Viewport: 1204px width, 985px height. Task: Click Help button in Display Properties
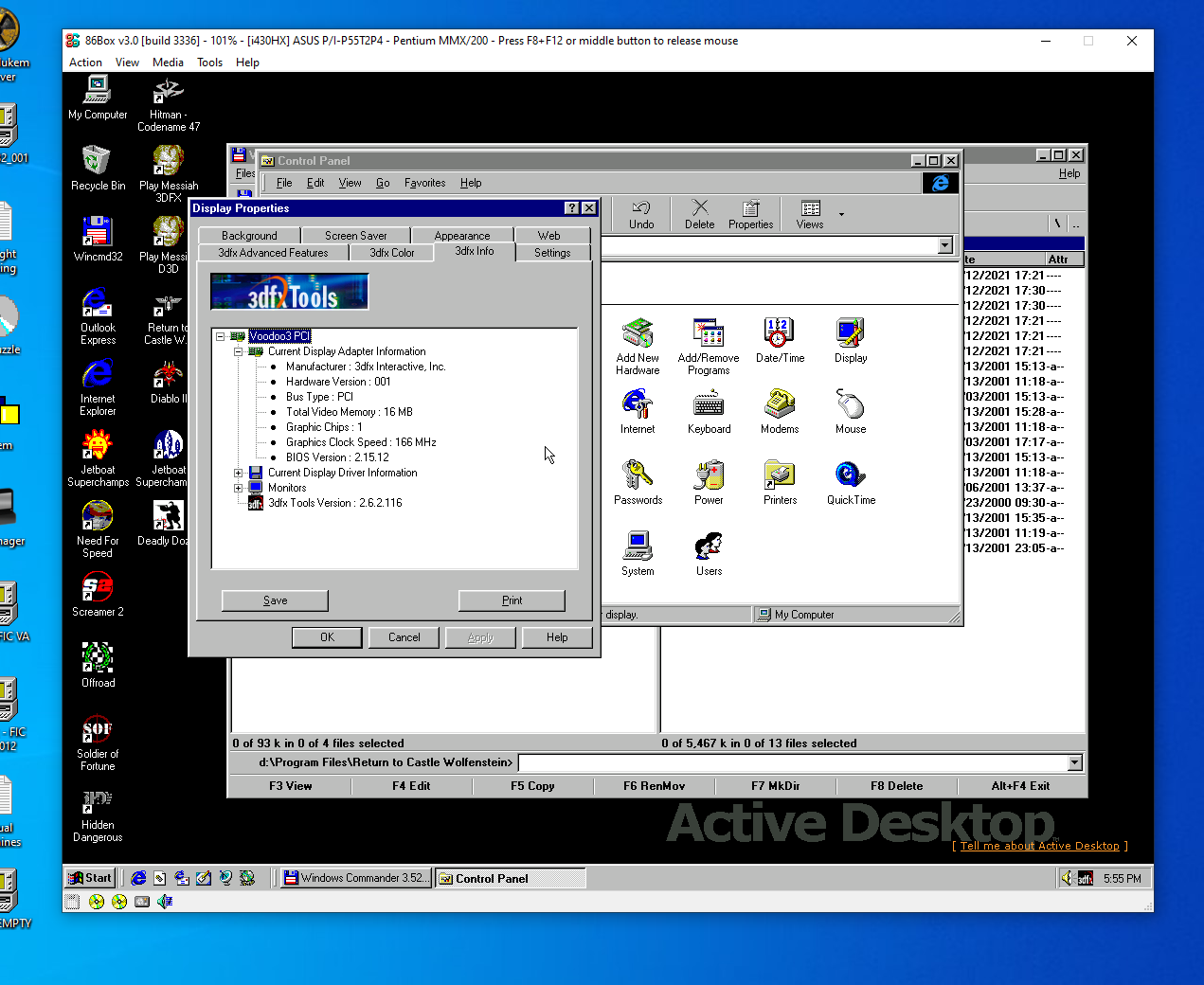(557, 637)
